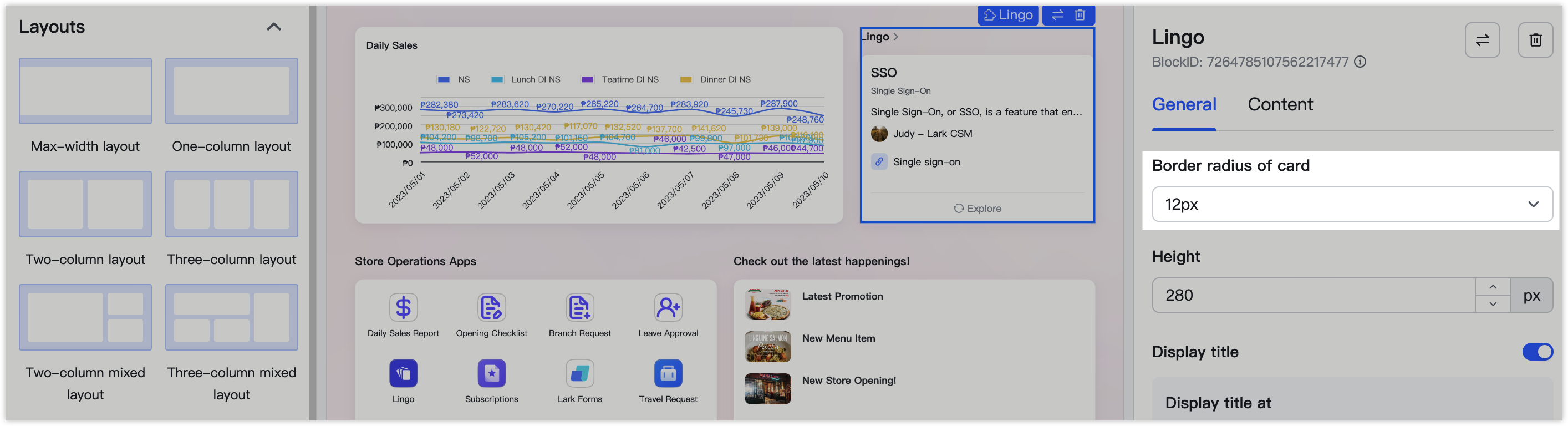Increase Height value with up stepper
The image size is (1568, 426).
click(1493, 287)
